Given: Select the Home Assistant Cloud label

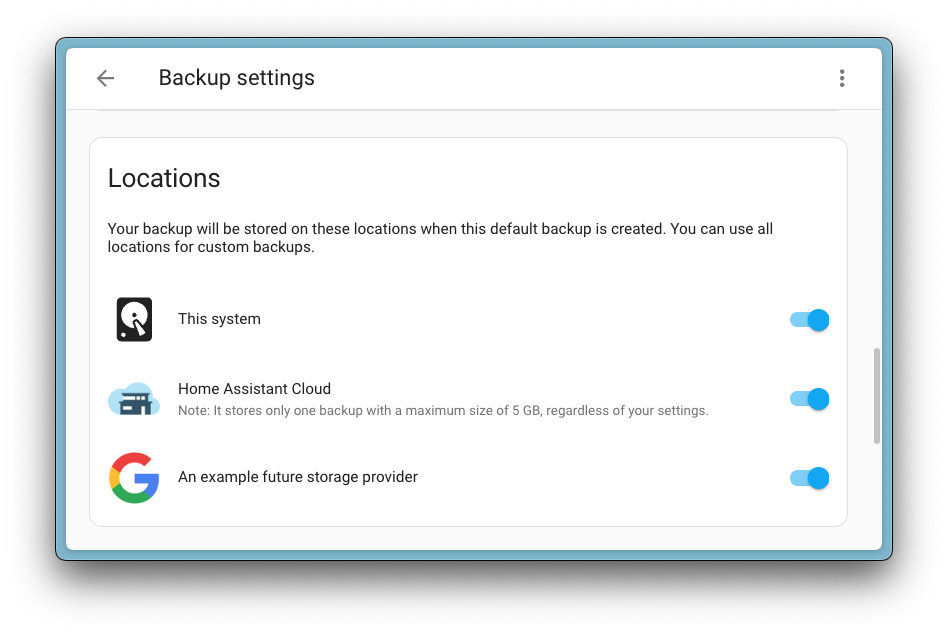Looking at the screenshot, I should click(x=254, y=389).
